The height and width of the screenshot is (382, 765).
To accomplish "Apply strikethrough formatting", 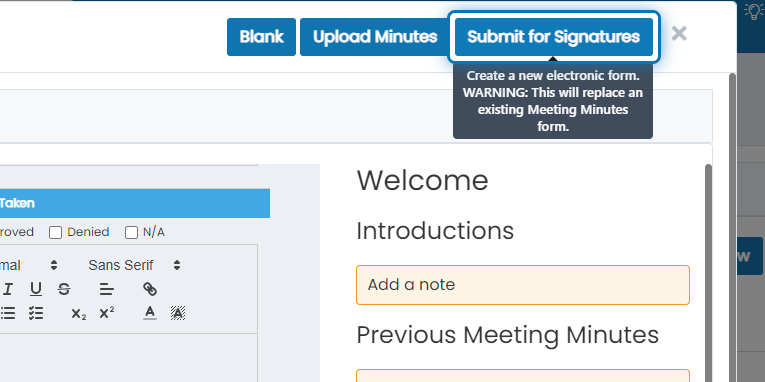I will (64, 289).
